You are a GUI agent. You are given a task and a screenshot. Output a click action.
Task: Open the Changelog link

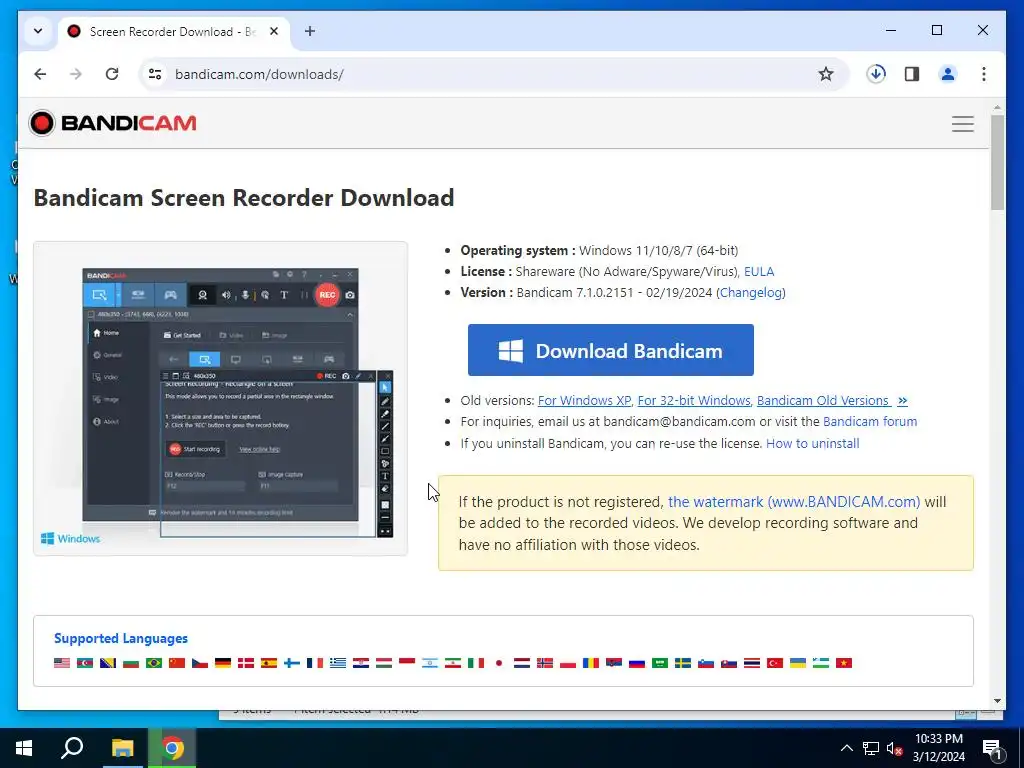click(x=751, y=293)
